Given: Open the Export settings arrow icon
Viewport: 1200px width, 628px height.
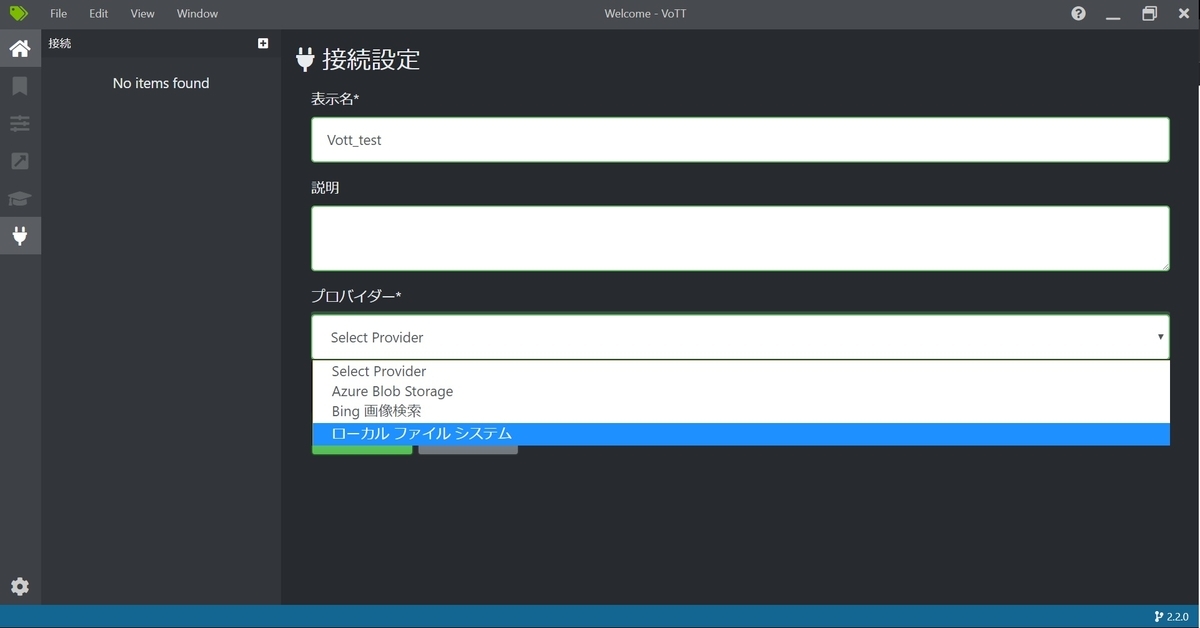Looking at the screenshot, I should coord(20,160).
